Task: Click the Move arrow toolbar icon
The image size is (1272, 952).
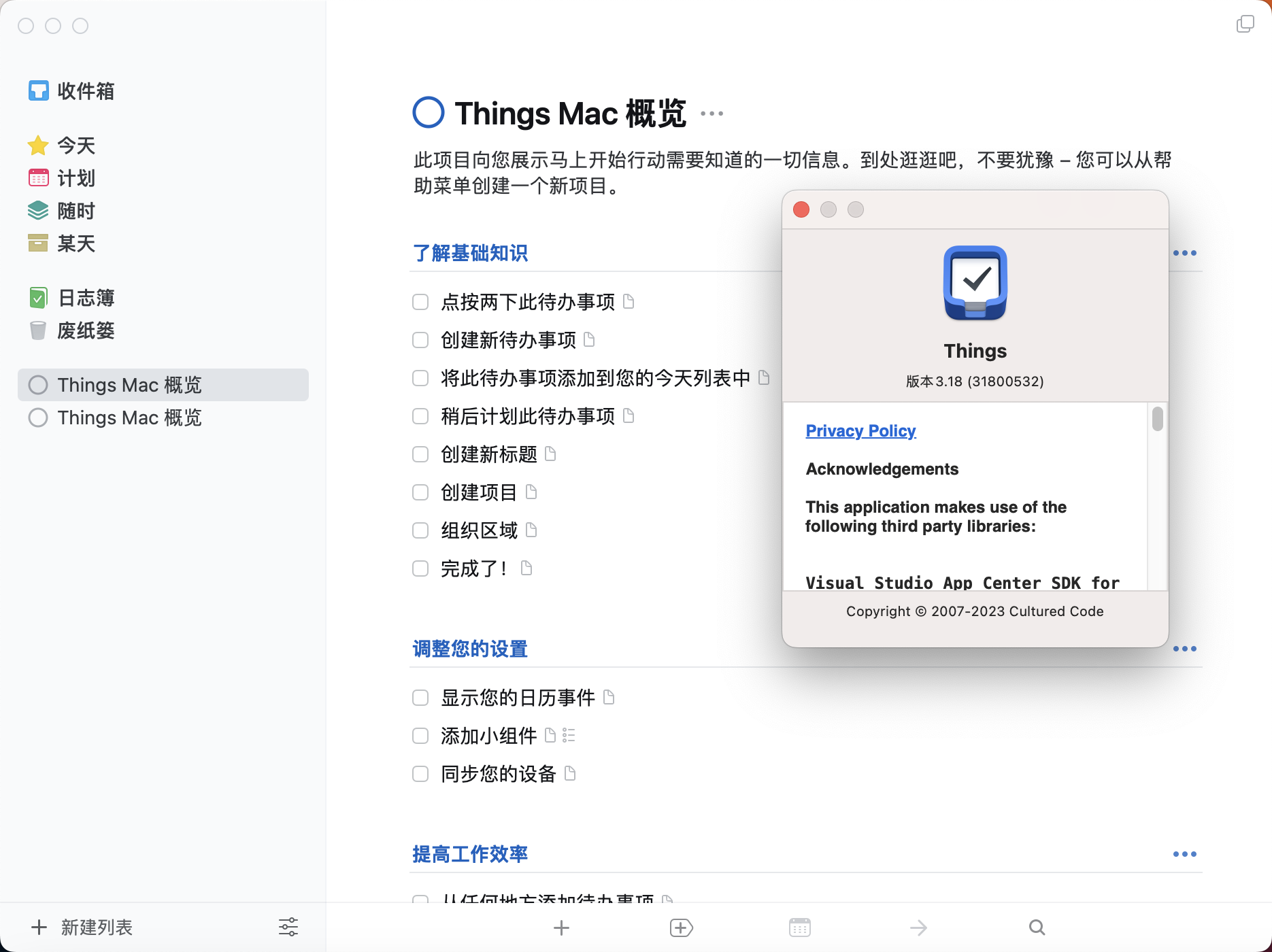Action: coord(918,928)
